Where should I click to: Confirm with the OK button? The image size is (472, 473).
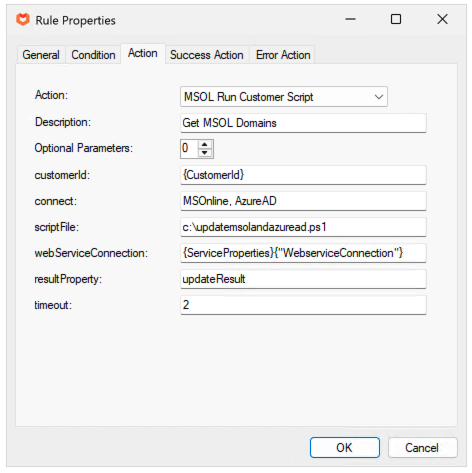(x=345, y=448)
